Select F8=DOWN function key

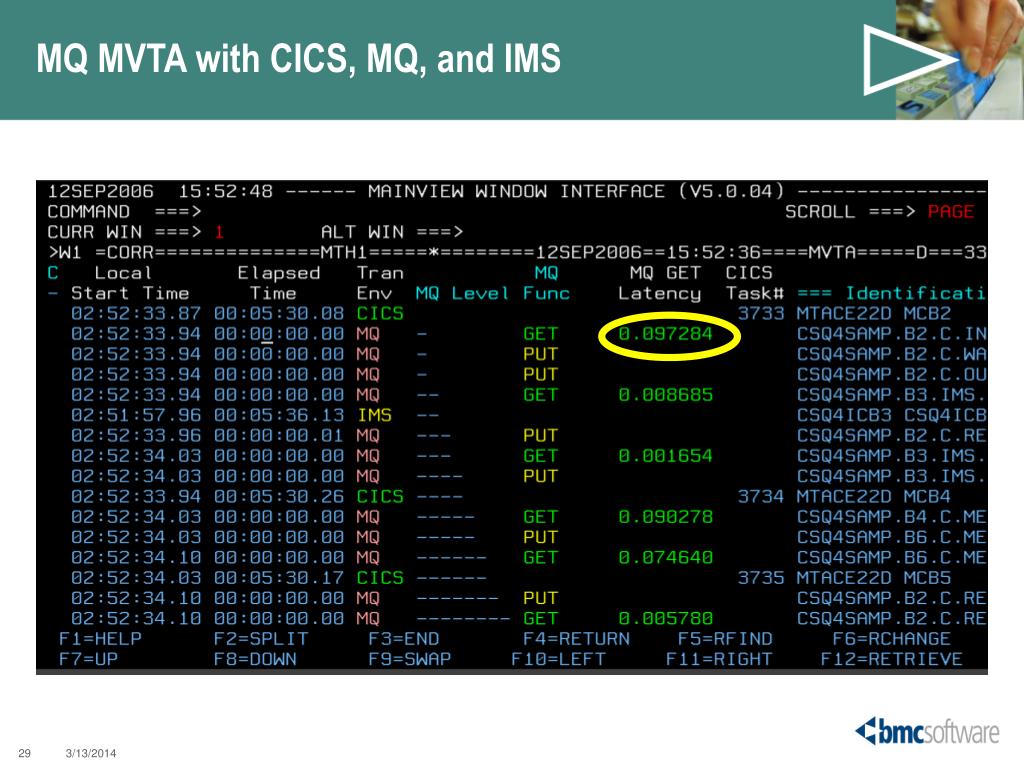pyautogui.click(x=255, y=659)
